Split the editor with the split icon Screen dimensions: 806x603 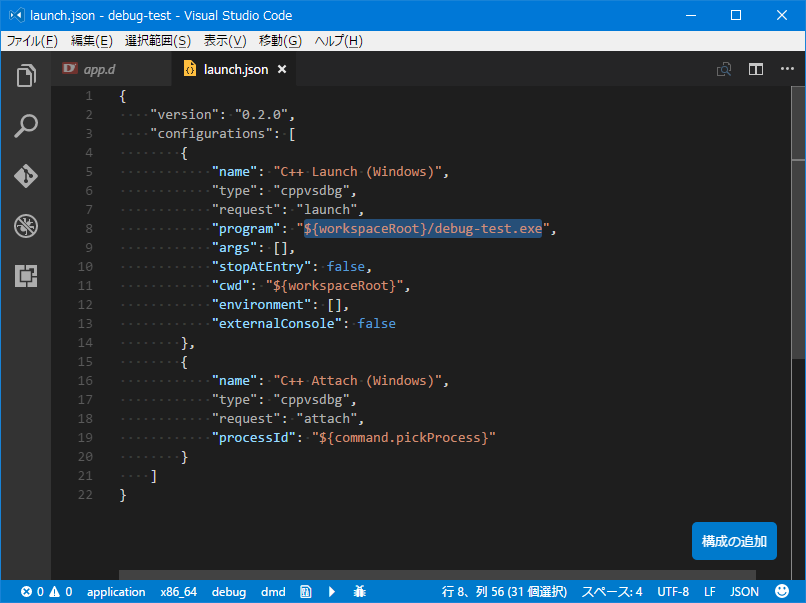click(756, 69)
